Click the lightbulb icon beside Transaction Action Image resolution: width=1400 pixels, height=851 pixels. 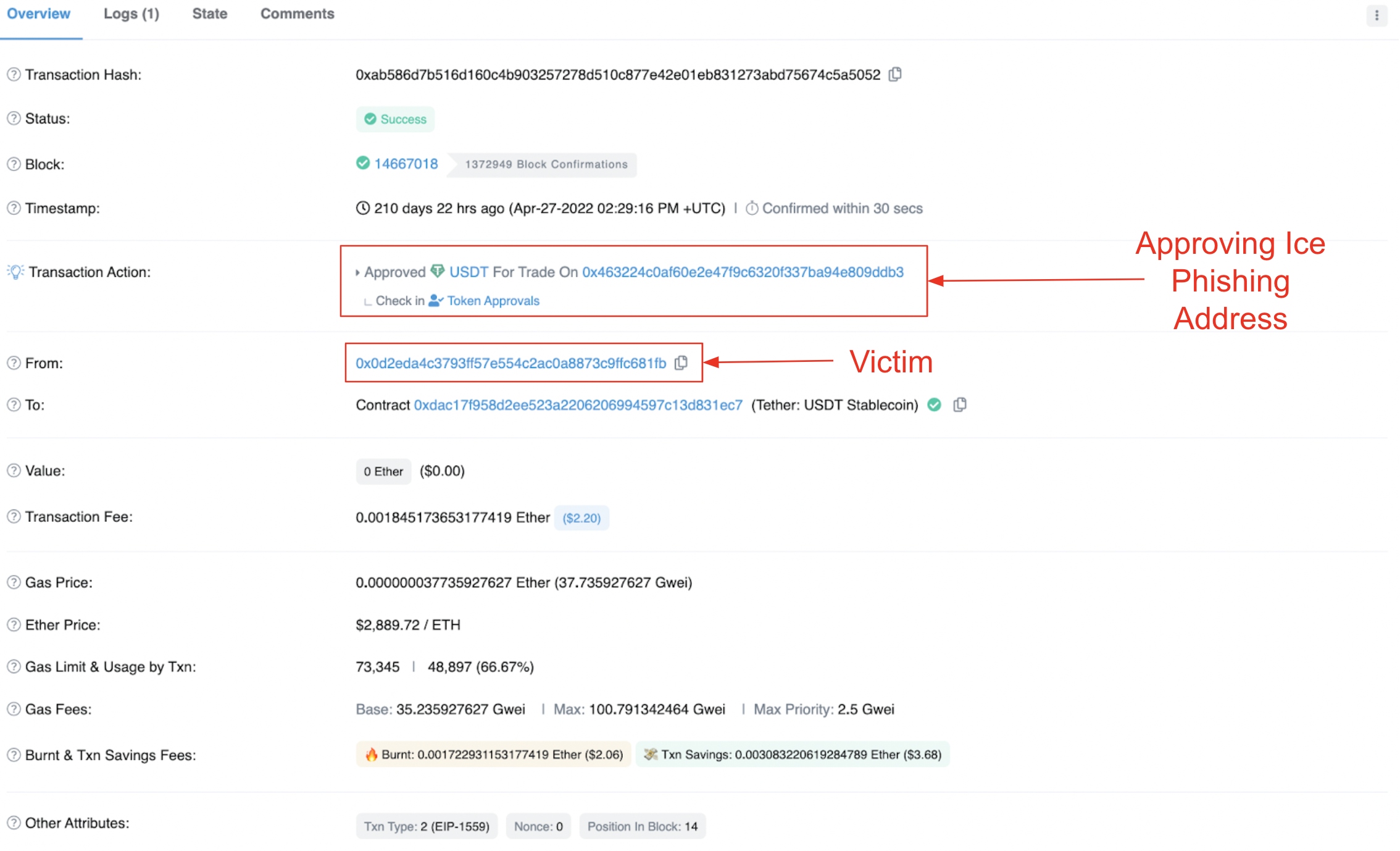pos(15,272)
